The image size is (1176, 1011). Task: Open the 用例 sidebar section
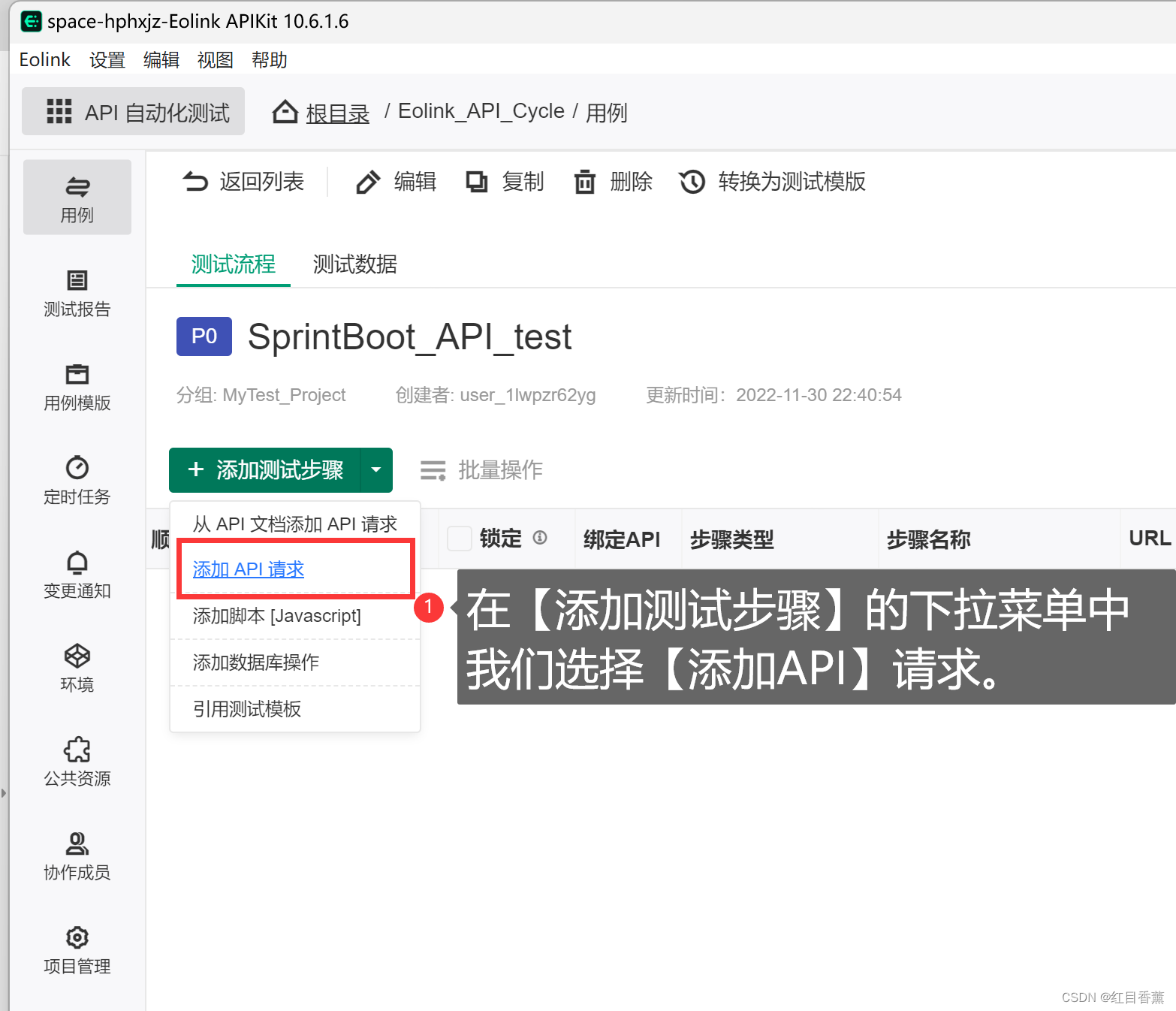tap(77, 198)
